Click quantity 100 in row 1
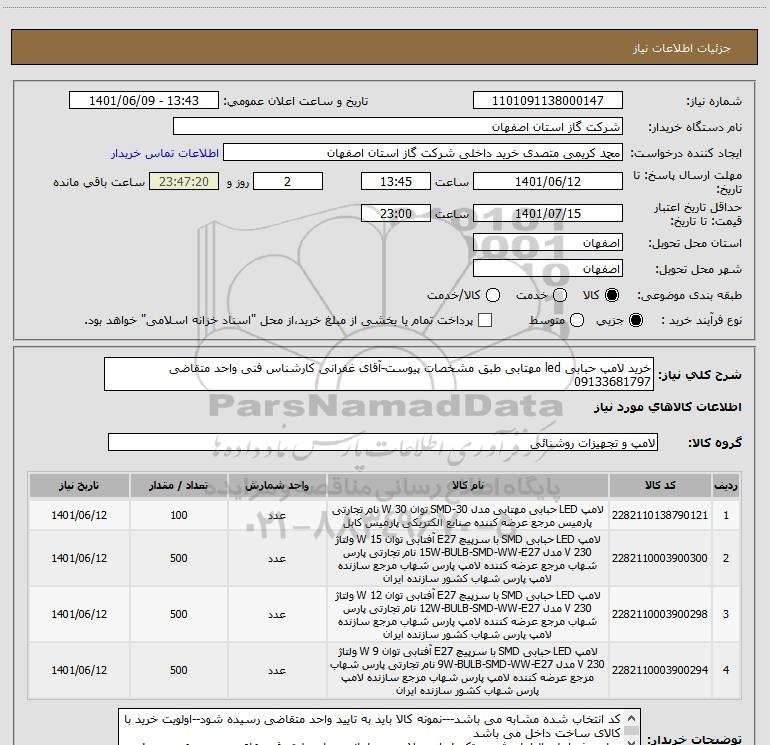 179,515
